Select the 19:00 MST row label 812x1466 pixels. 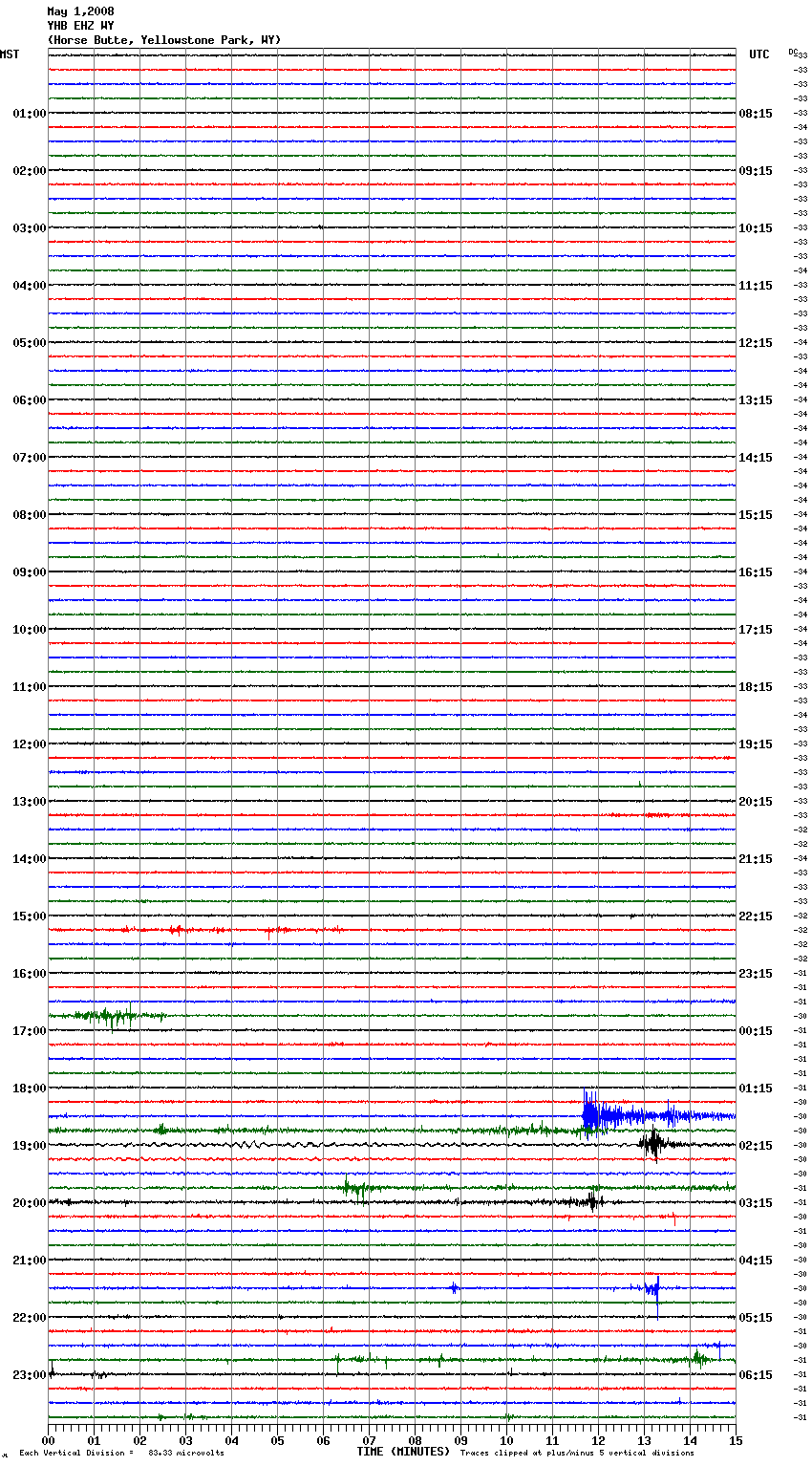pos(30,1146)
